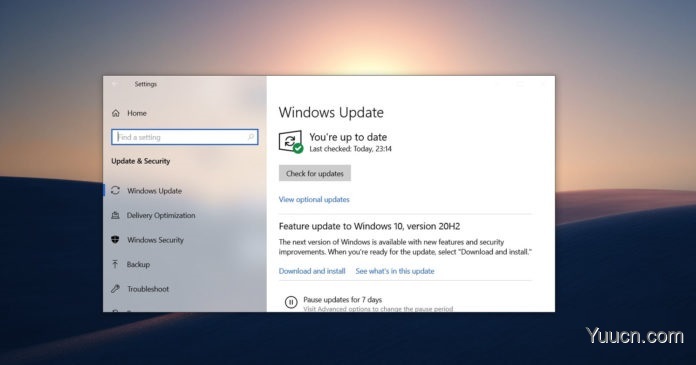Open Delivery Optimization page

(161, 215)
